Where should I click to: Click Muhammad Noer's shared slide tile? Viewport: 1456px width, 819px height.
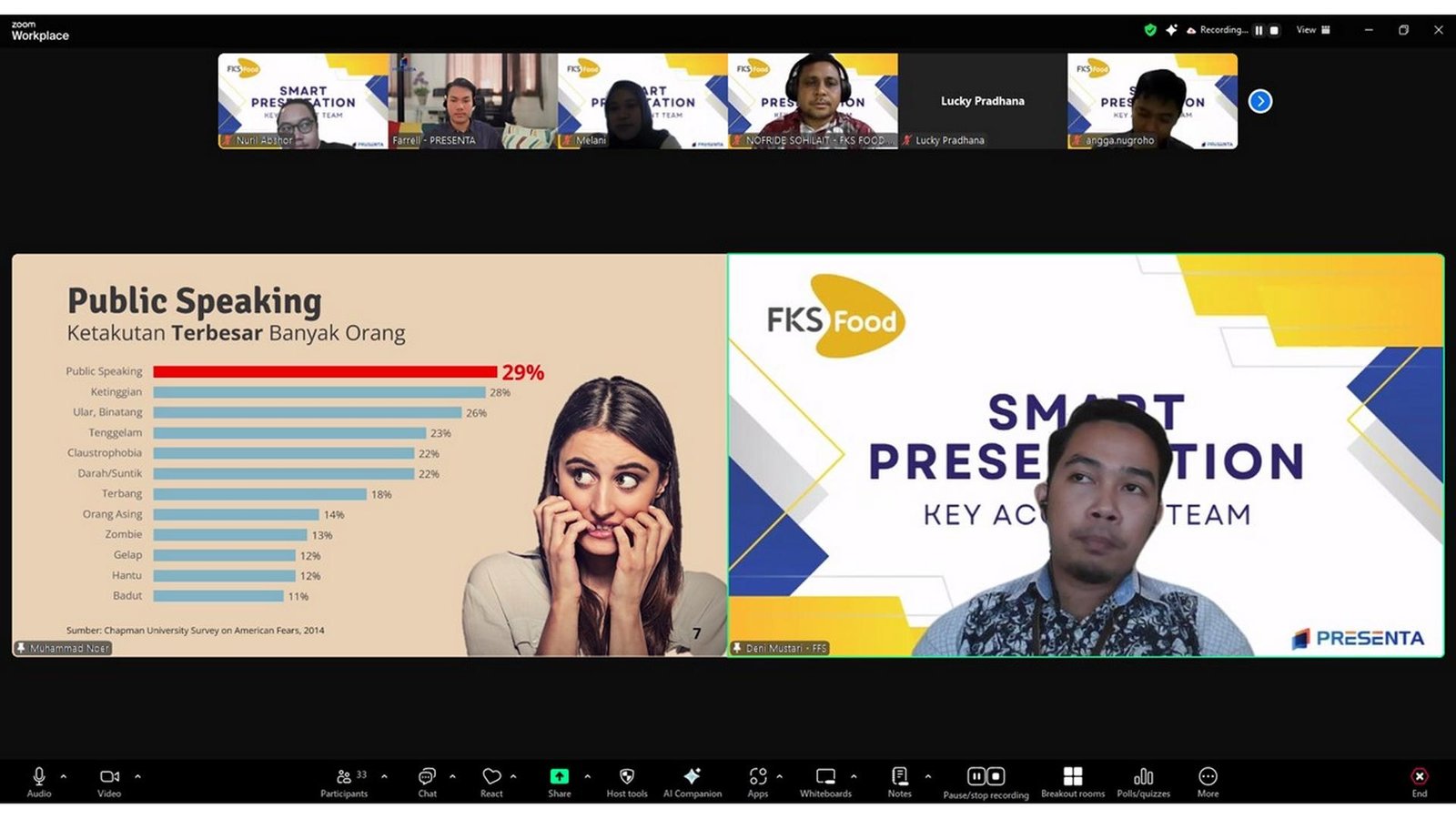(369, 455)
